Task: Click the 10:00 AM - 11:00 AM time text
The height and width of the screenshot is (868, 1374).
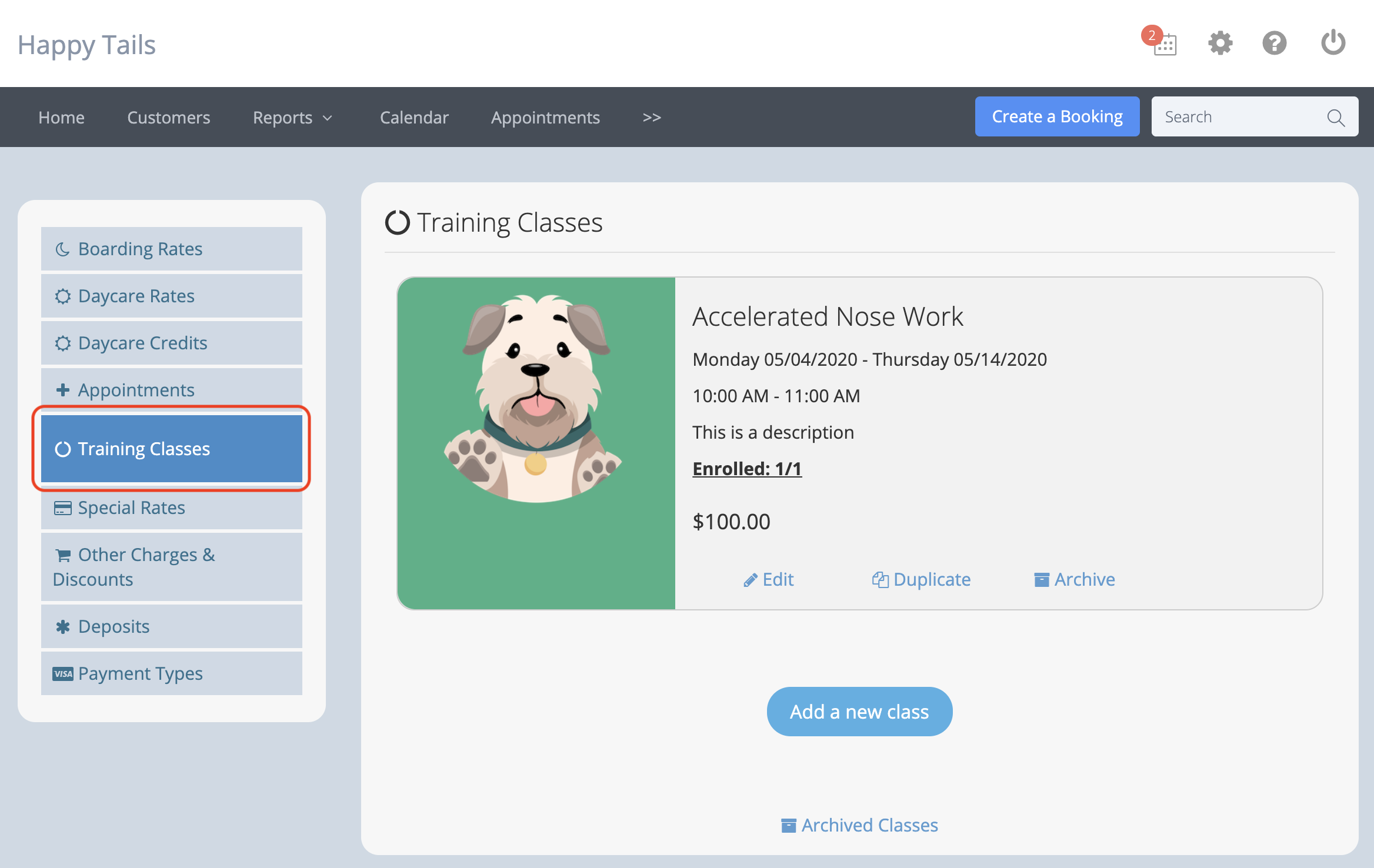Action: [776, 396]
